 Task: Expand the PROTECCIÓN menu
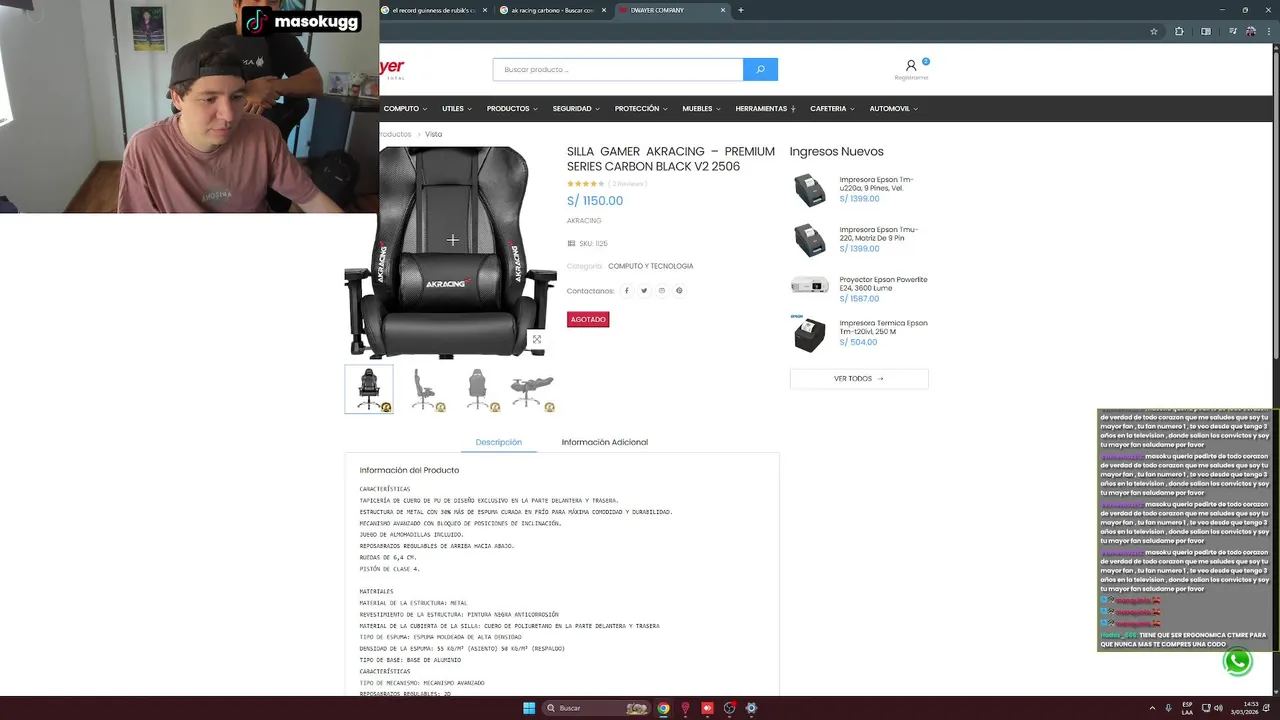click(641, 108)
